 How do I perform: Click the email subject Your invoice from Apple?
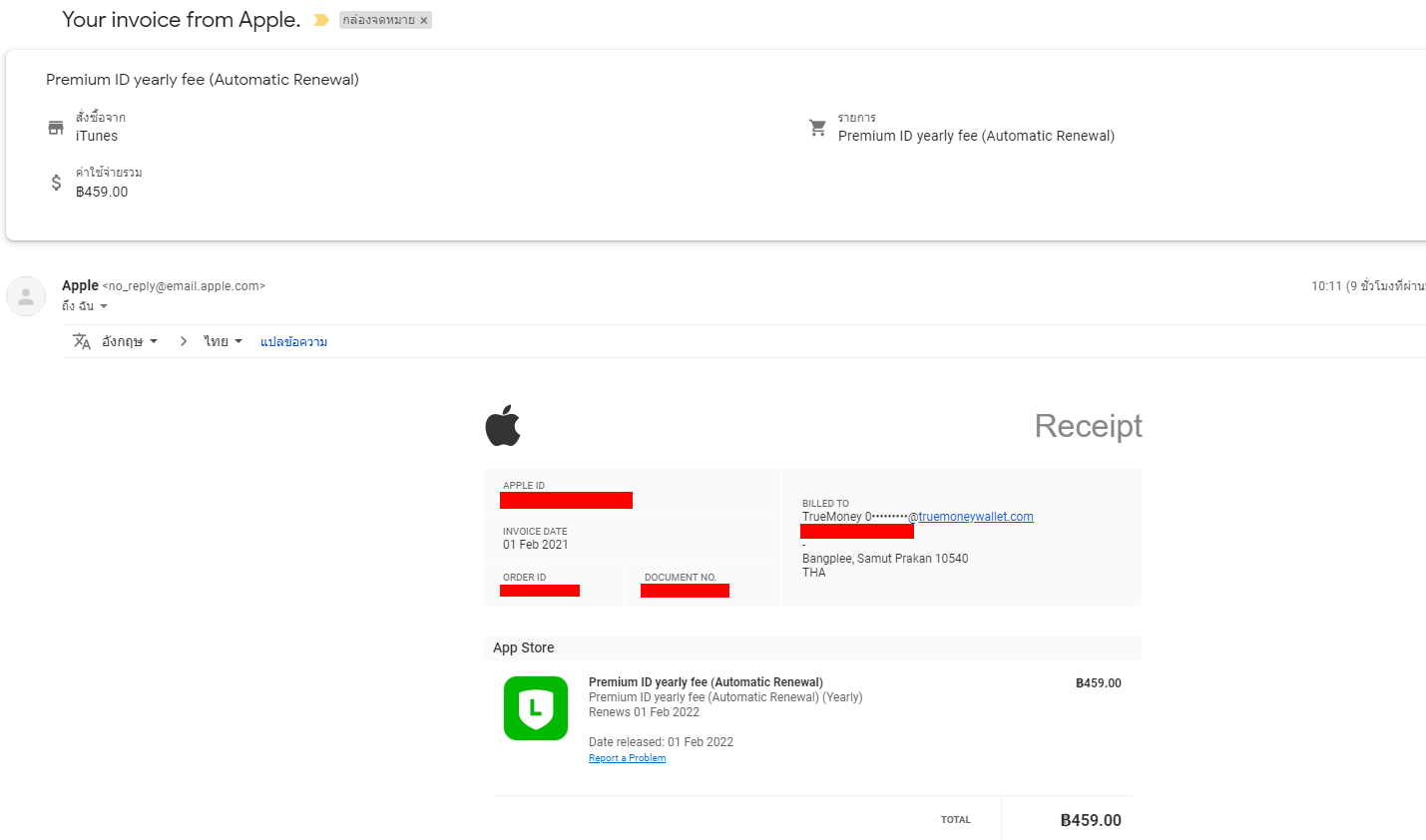click(181, 20)
